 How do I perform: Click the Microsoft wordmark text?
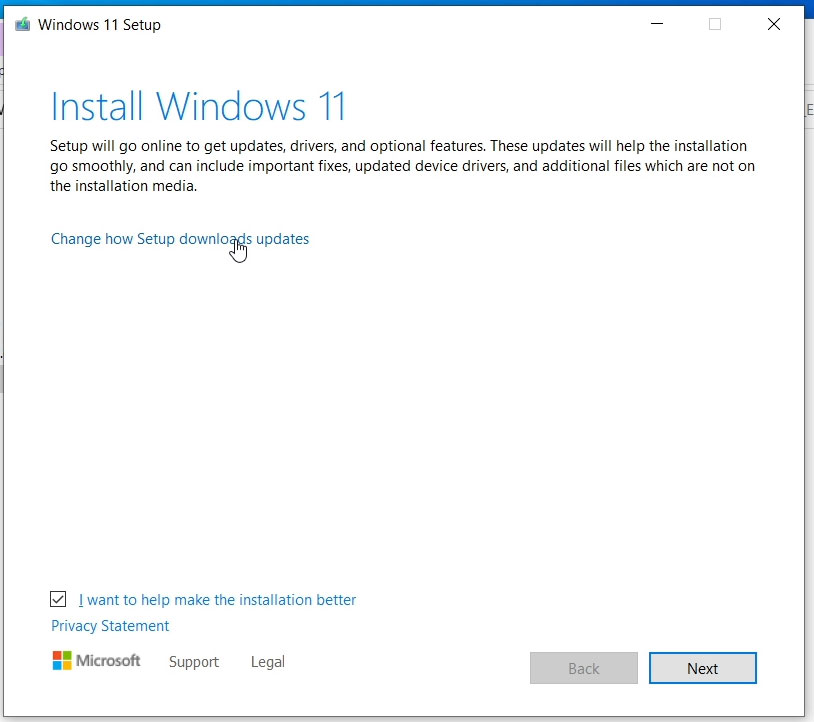coord(109,661)
